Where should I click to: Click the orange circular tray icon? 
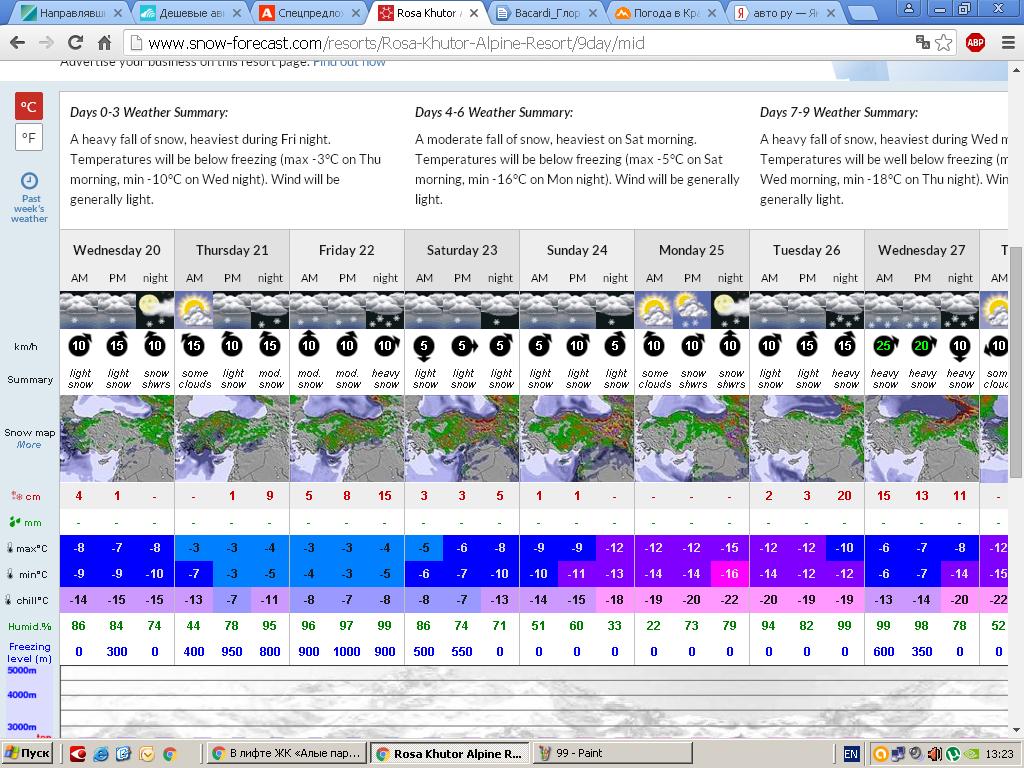point(880,754)
